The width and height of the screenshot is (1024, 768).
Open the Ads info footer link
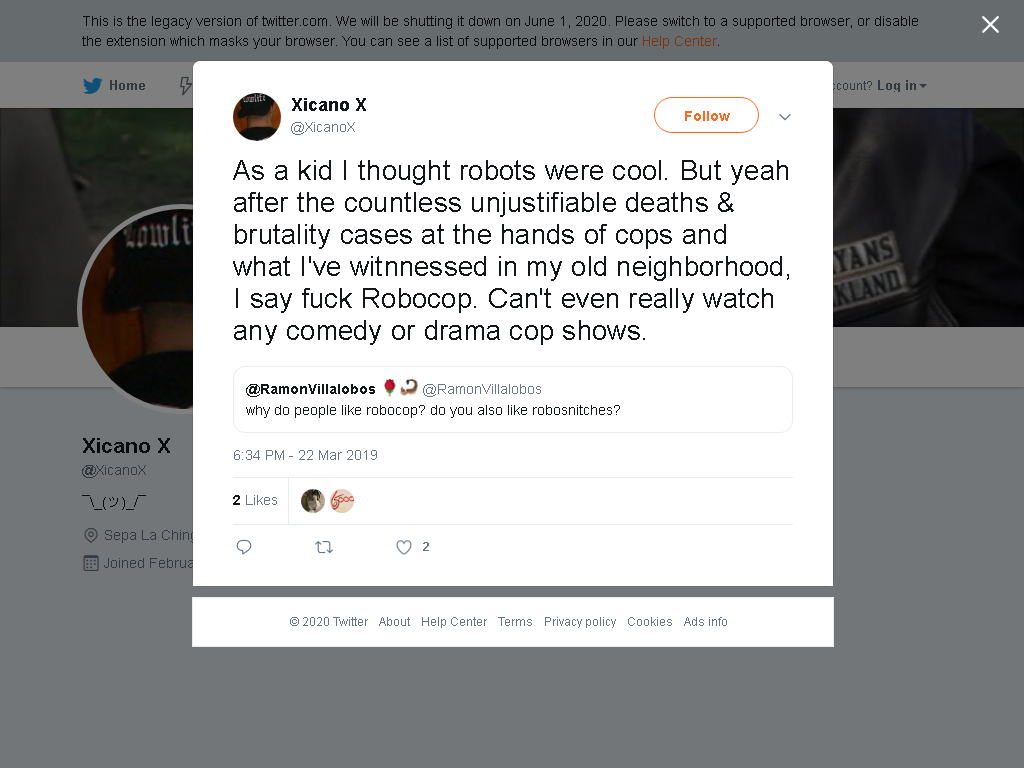click(x=705, y=622)
